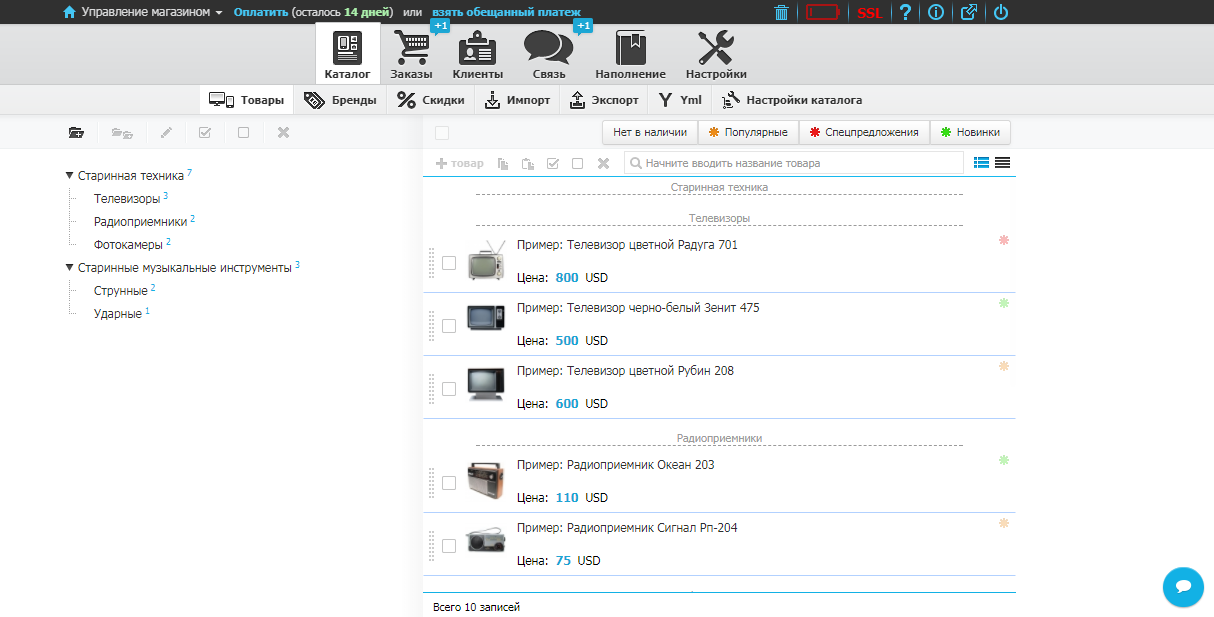Click the delete products cross icon
1214x617 pixels.
coord(603,163)
